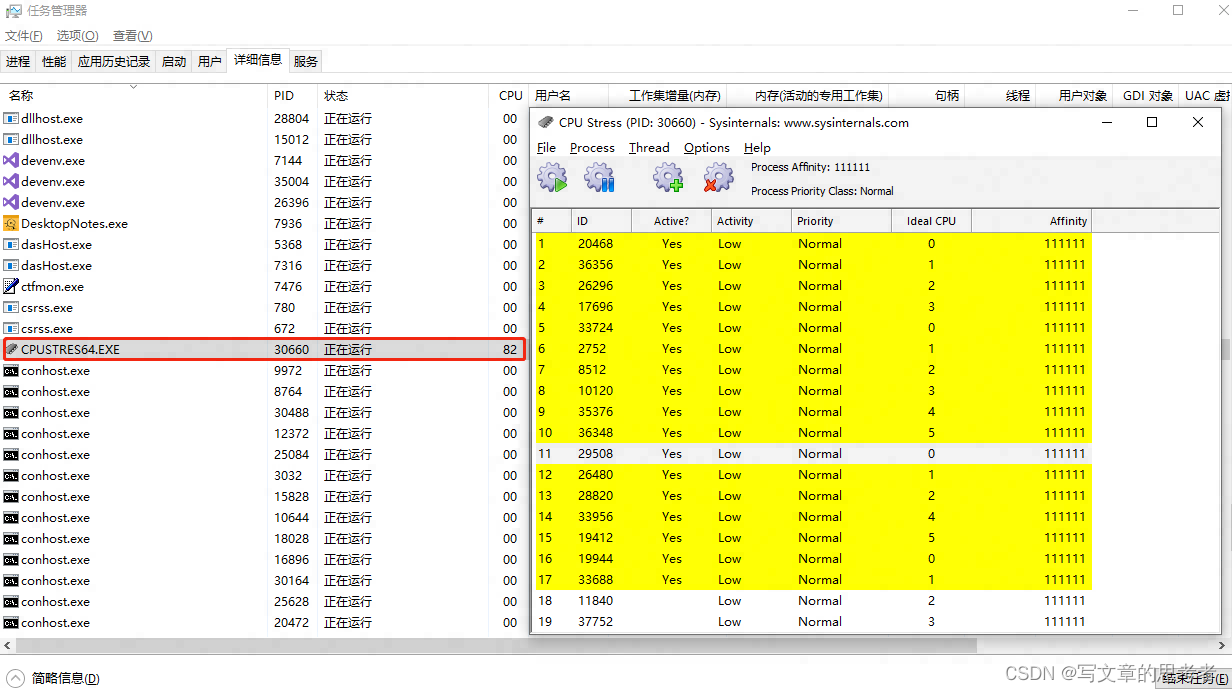Sort threads by Active? column header
Screen dimensions: 1232x692
pyautogui.click(x=671, y=221)
